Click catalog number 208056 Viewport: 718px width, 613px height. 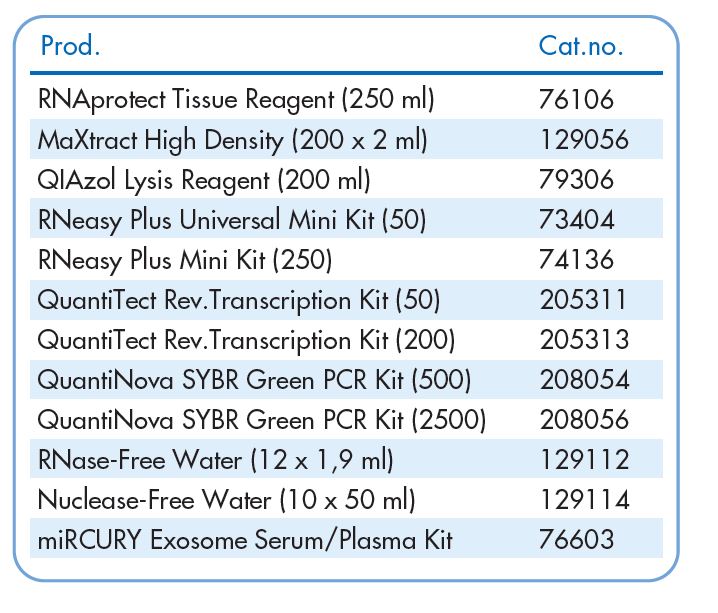pyautogui.click(x=584, y=419)
